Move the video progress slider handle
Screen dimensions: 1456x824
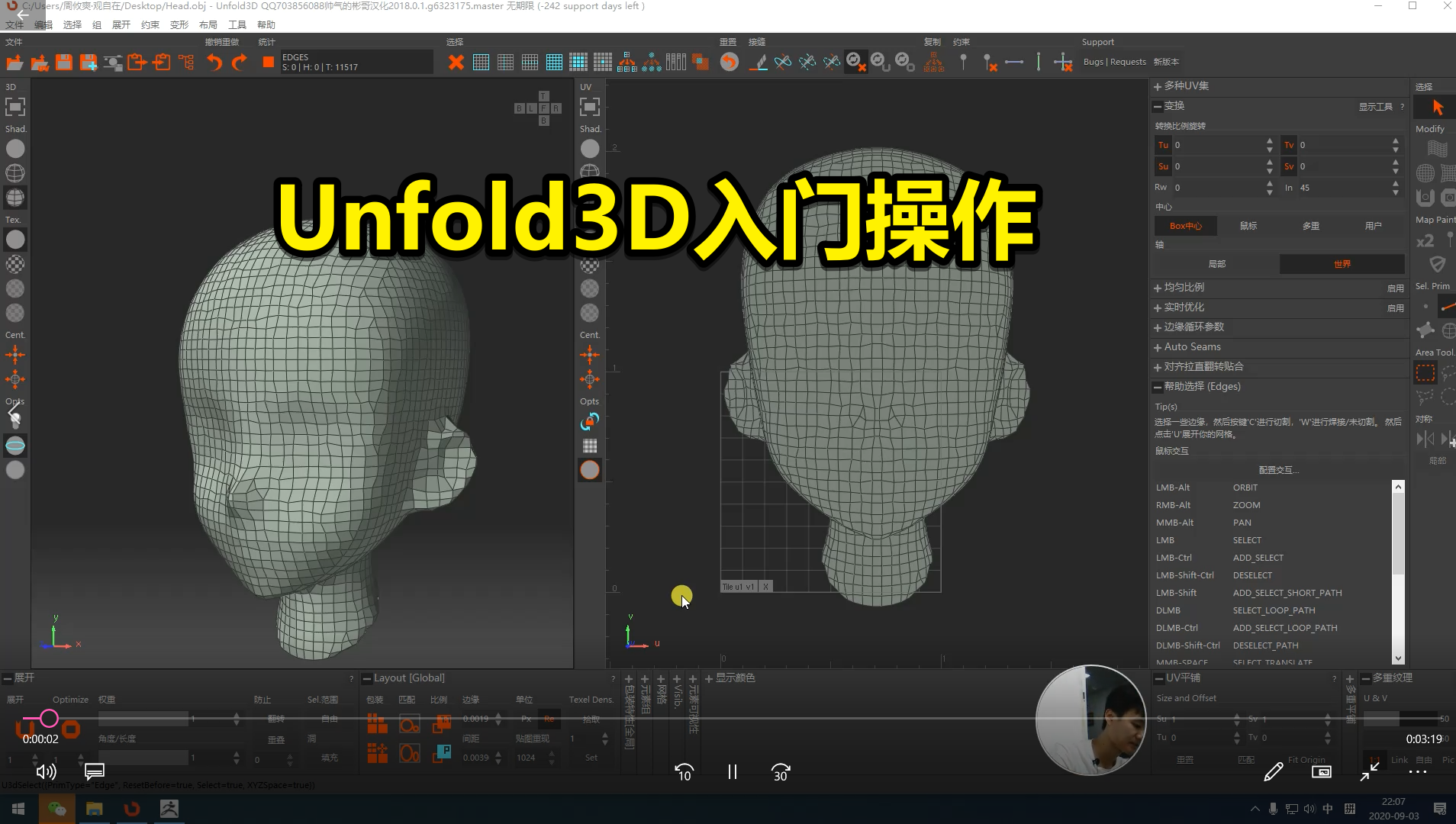pos(49,718)
